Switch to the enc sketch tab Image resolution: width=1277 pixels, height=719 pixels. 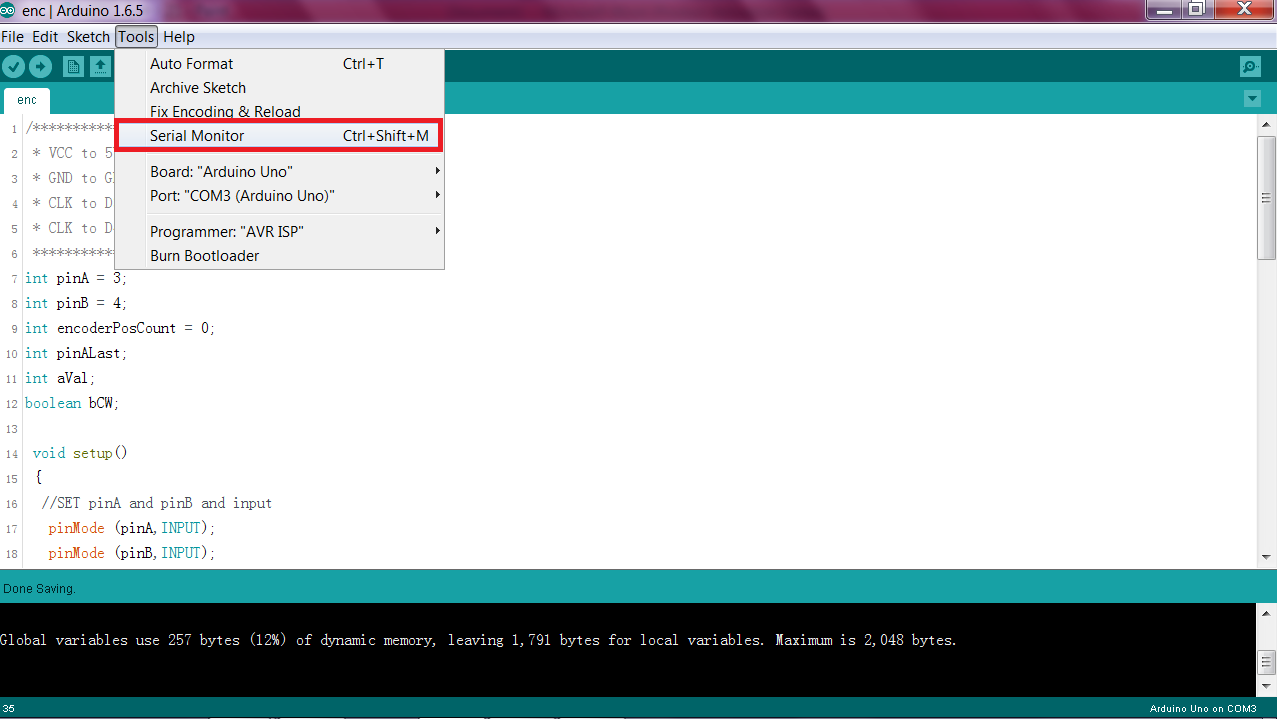coord(26,99)
